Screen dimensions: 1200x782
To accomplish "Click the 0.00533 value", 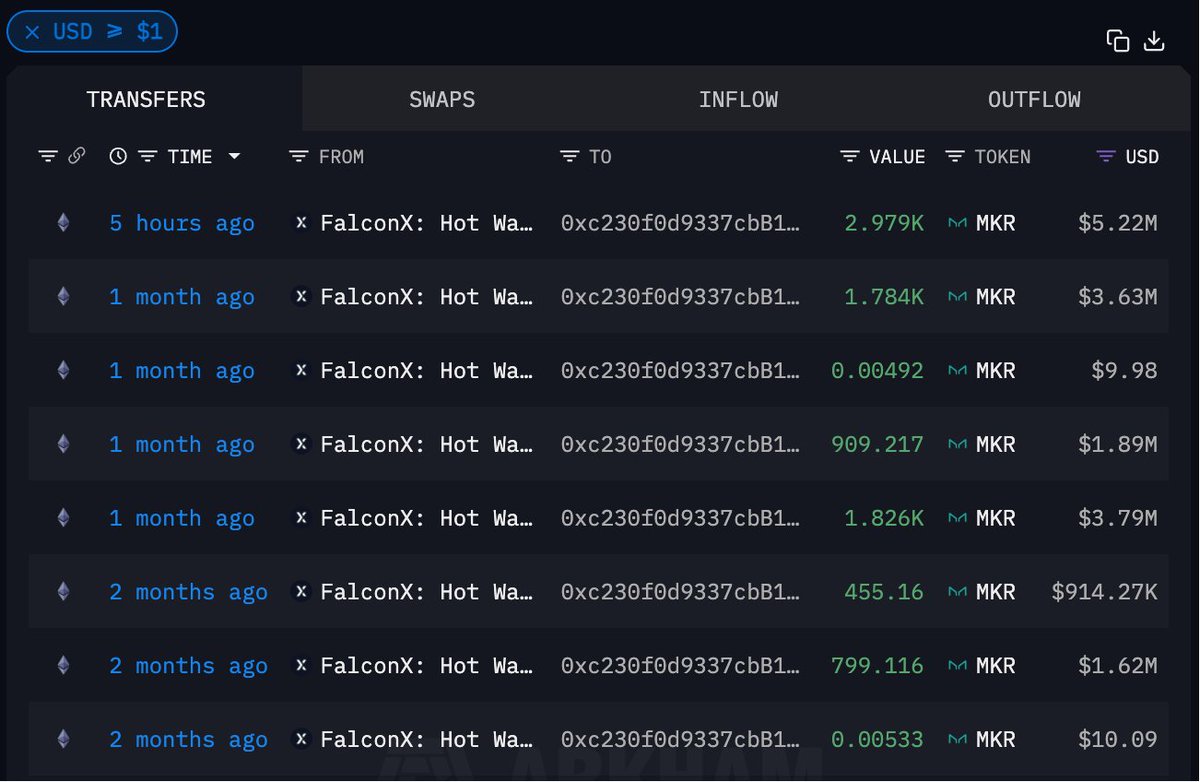I will pos(877,740).
